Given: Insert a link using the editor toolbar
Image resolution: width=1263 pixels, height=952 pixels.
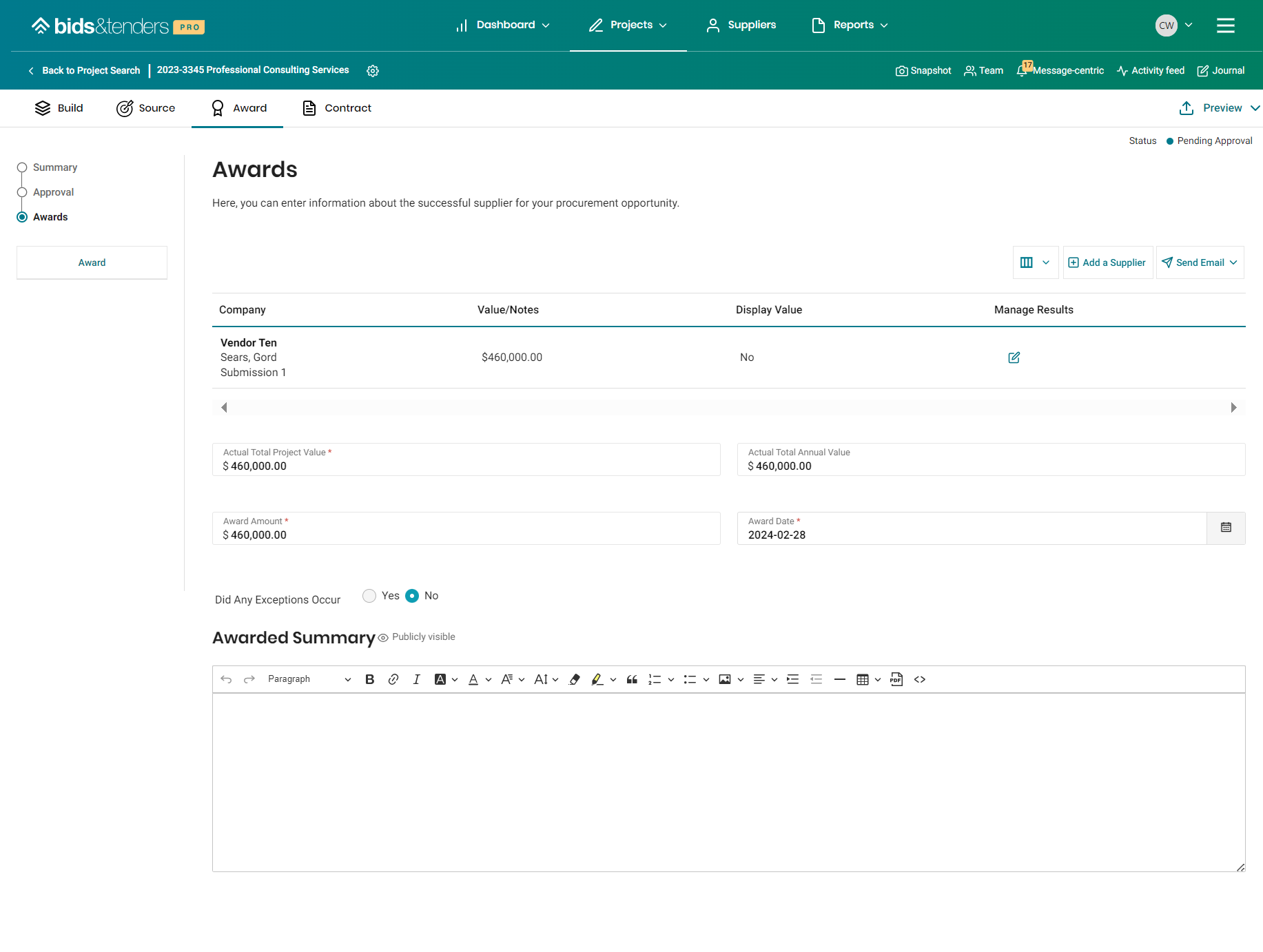Looking at the screenshot, I should 393,679.
